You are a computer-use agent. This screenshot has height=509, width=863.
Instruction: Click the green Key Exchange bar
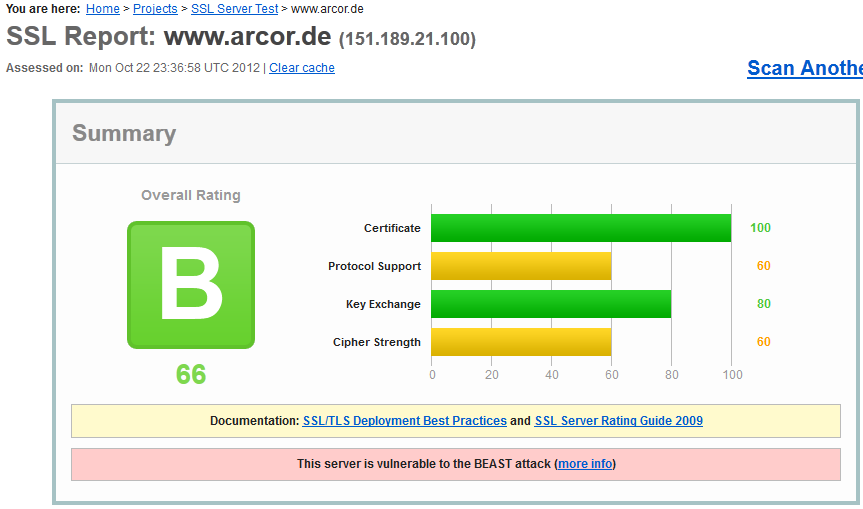[x=551, y=304]
